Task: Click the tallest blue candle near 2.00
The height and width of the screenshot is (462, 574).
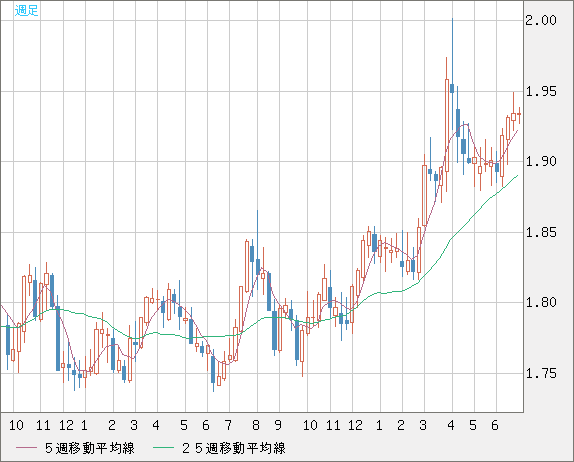Action: coord(452,73)
